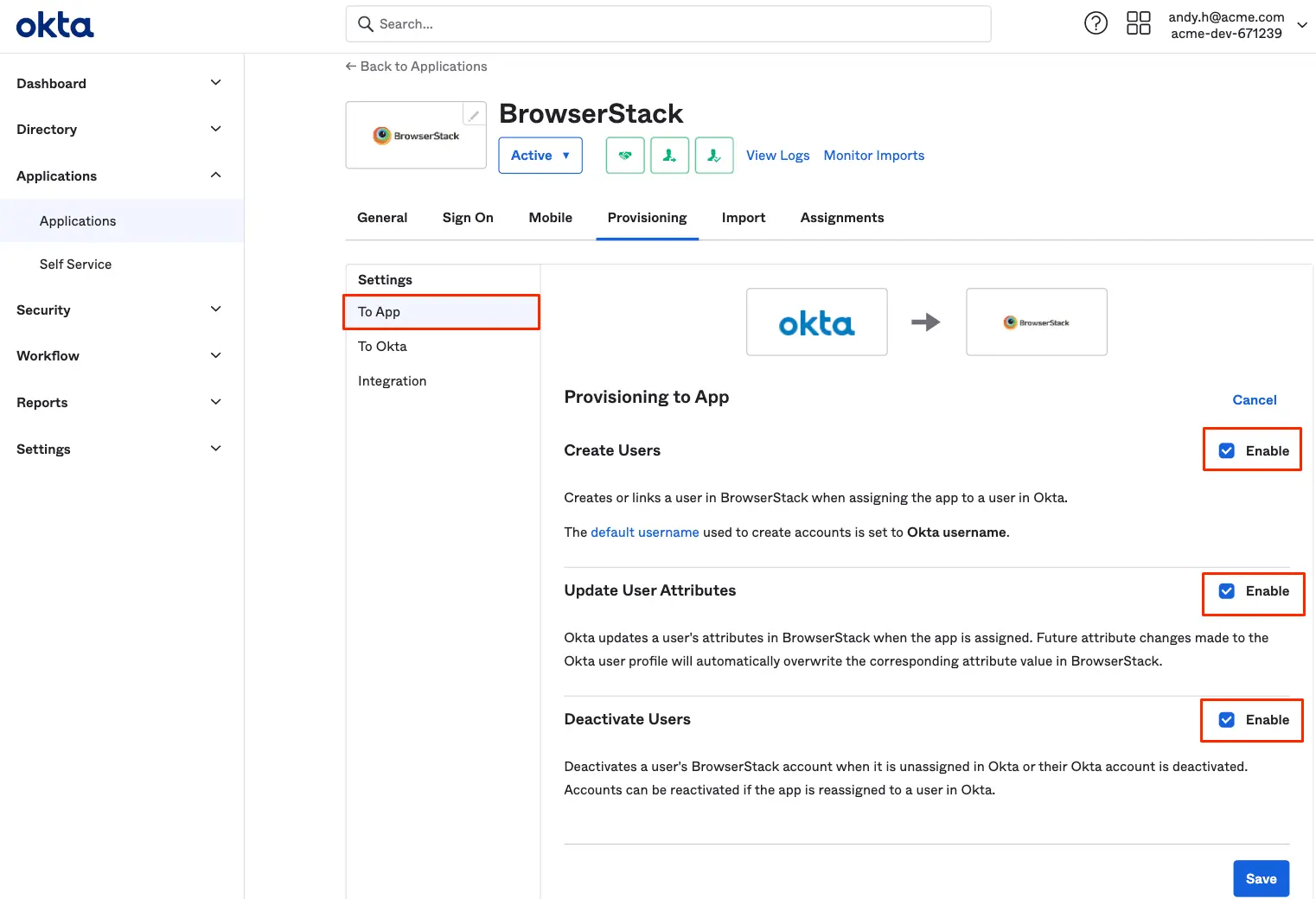Screen dimensions: 1316x899
Task: Open the Active status dropdown
Action: tap(540, 156)
